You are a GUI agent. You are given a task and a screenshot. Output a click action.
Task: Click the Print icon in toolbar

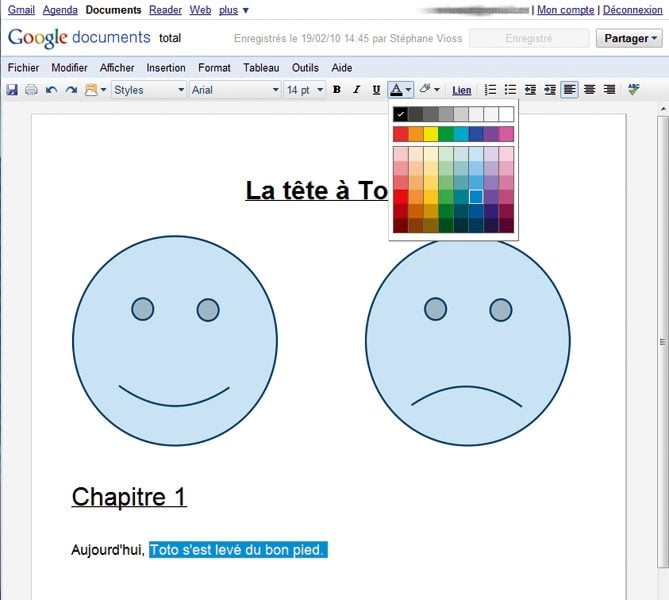pos(31,90)
